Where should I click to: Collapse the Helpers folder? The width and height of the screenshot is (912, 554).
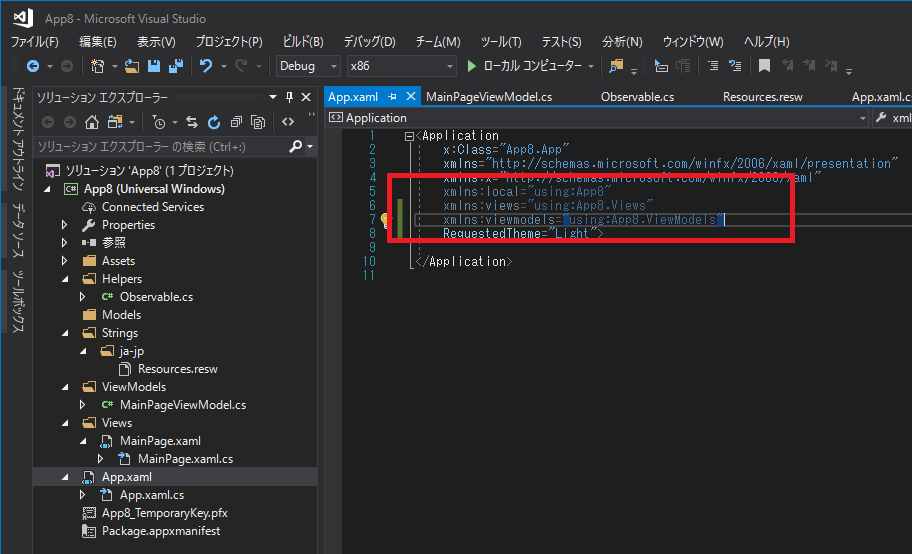65,279
